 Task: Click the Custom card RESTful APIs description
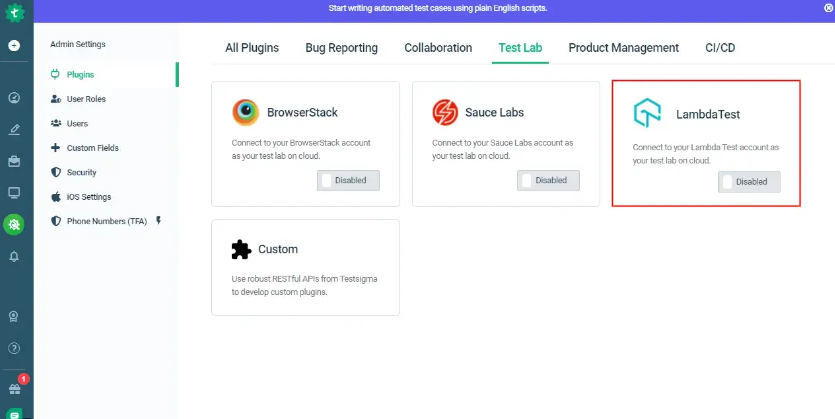(x=305, y=285)
